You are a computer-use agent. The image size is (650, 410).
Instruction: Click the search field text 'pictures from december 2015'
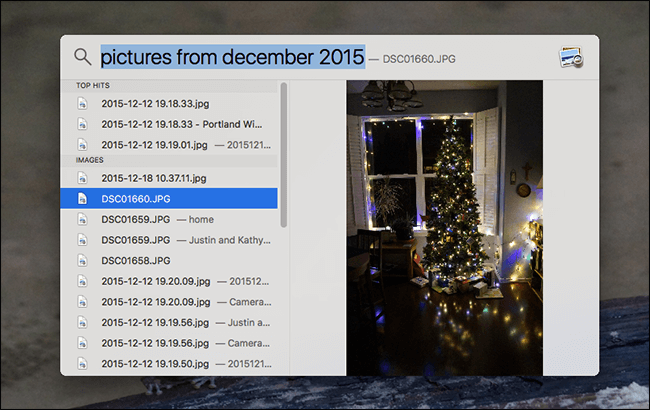coord(233,57)
